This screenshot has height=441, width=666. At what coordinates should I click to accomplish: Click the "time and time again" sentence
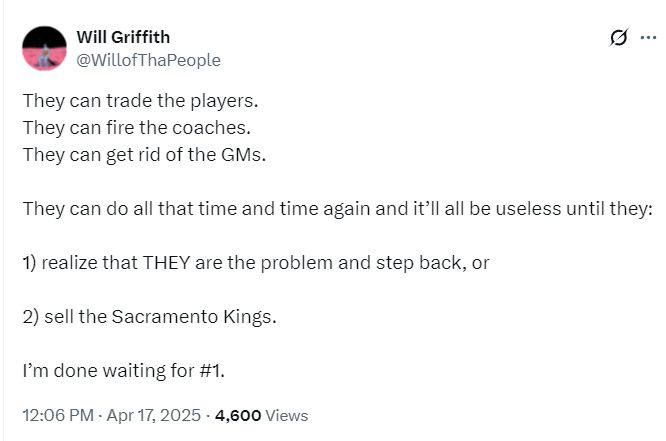pos(337,210)
